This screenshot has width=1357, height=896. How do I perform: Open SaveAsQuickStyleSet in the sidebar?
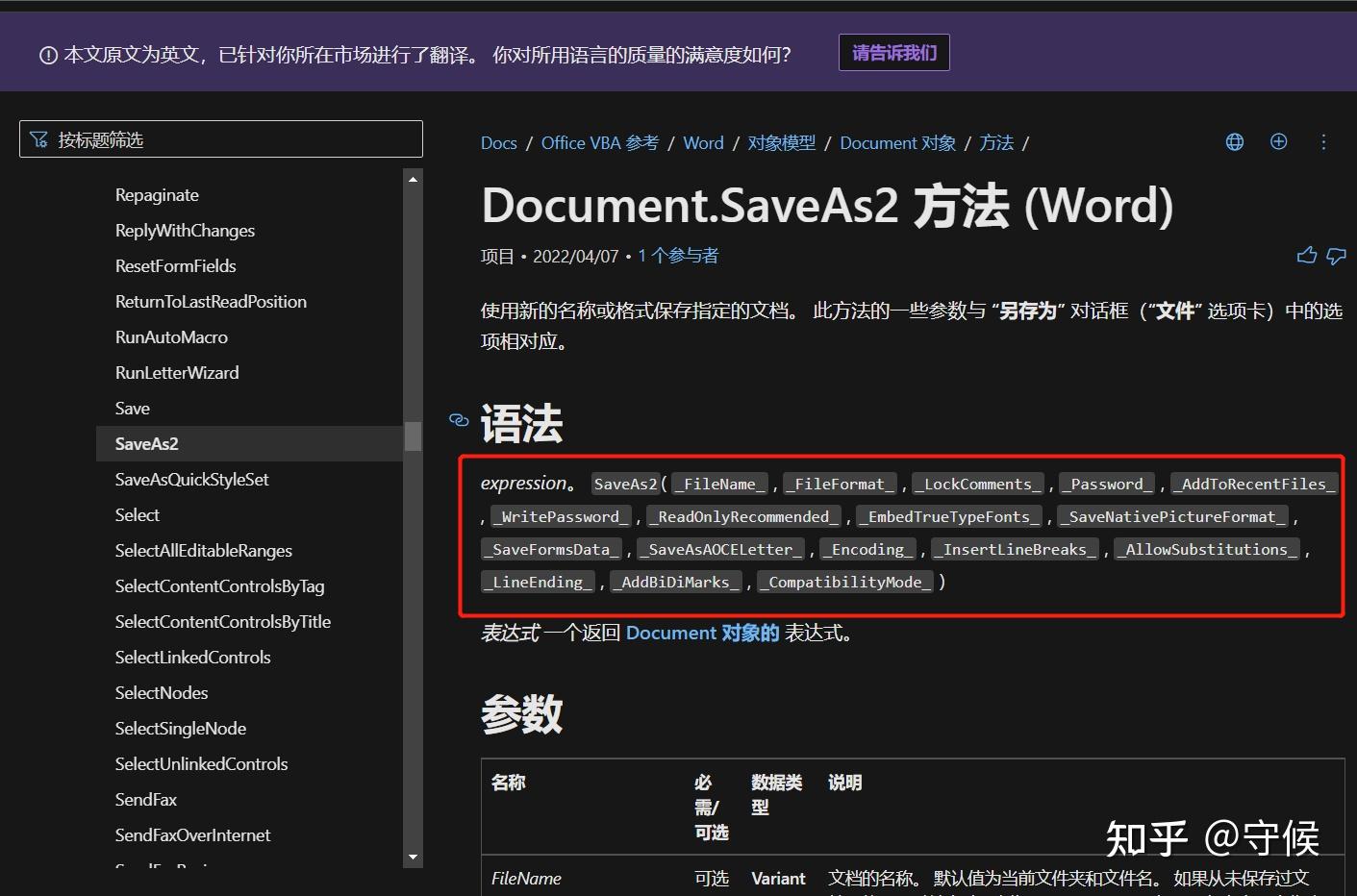[x=191, y=480]
